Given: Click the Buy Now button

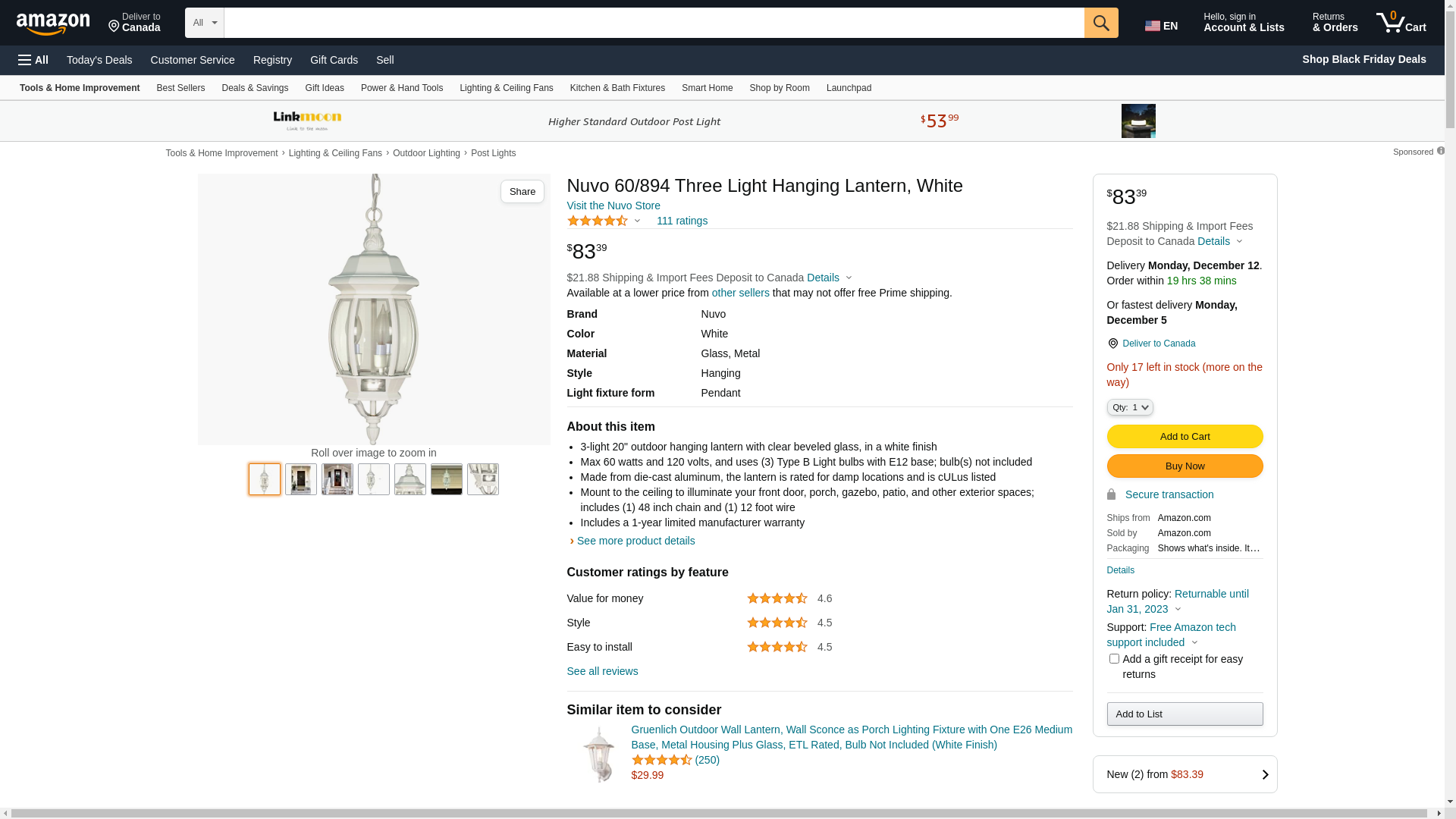Looking at the screenshot, I should tap(1185, 466).
